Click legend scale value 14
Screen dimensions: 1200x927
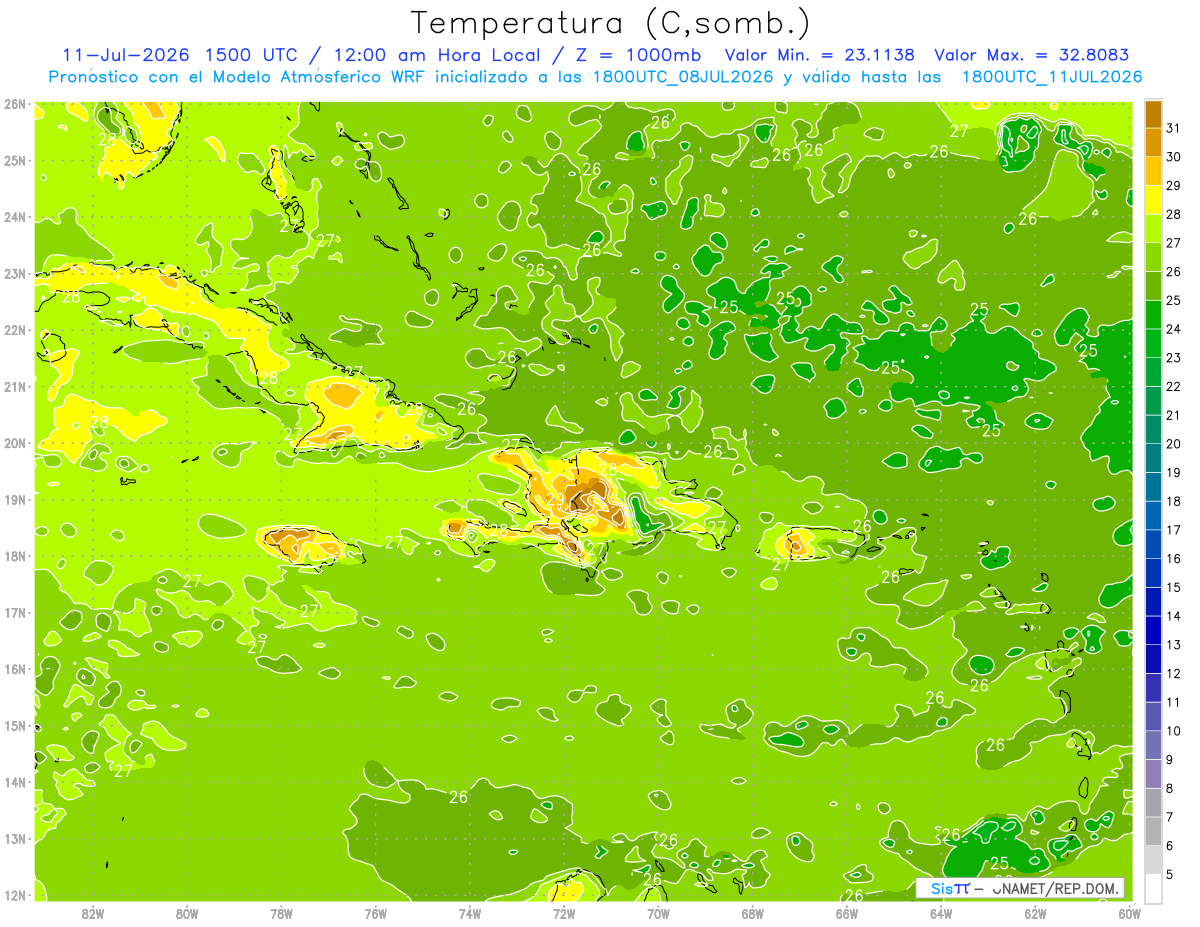(x=1173, y=617)
